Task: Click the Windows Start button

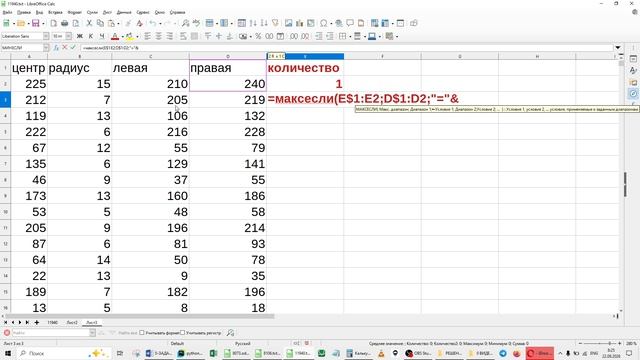Action: click(8, 353)
